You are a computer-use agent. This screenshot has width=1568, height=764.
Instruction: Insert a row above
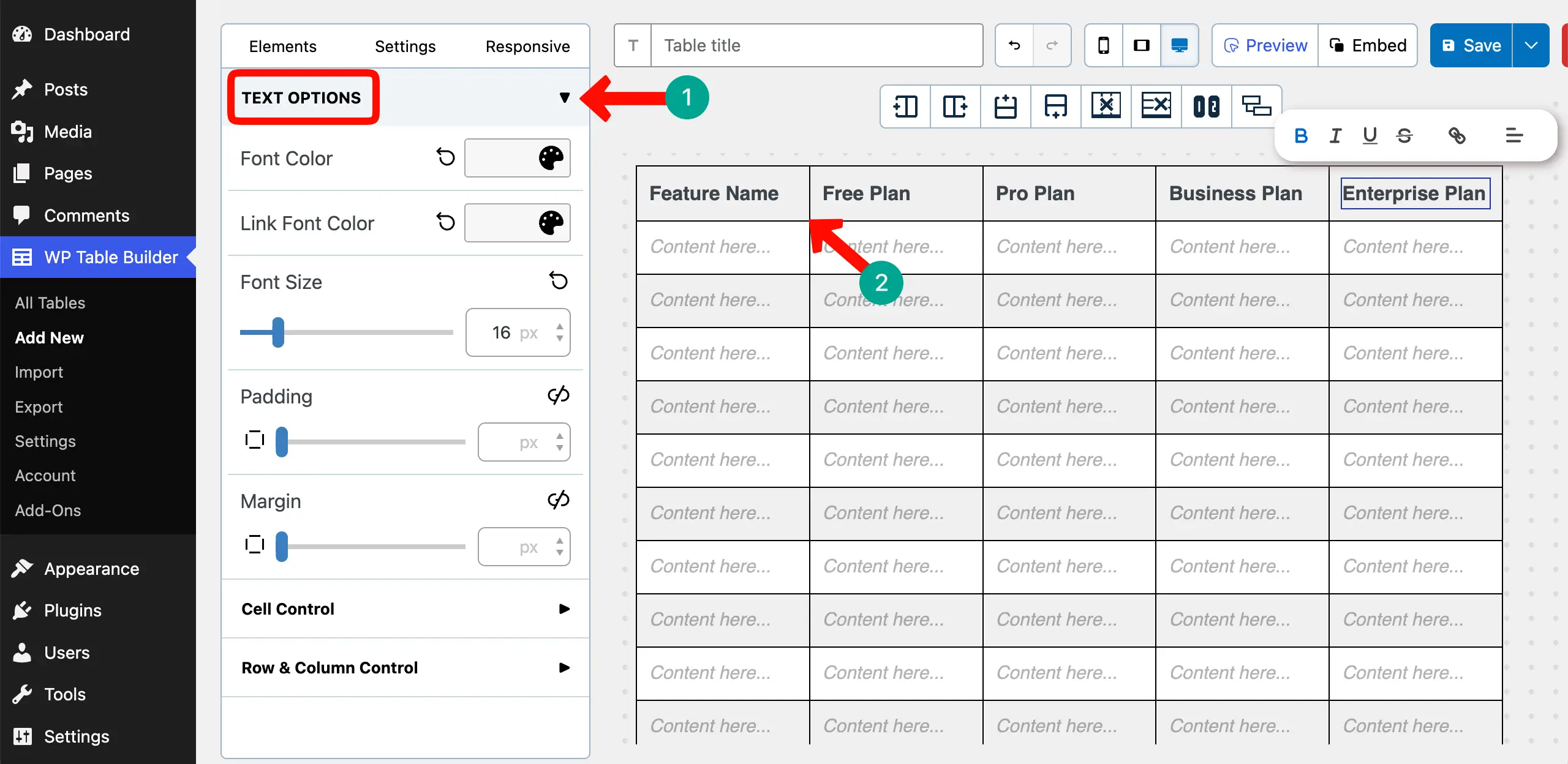click(x=1006, y=106)
